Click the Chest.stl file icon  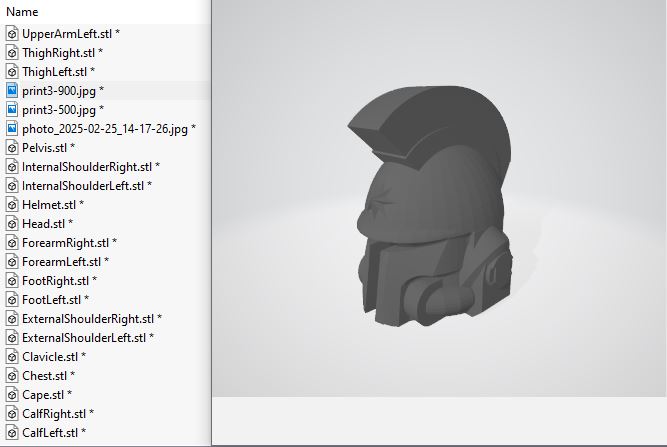coord(12,376)
